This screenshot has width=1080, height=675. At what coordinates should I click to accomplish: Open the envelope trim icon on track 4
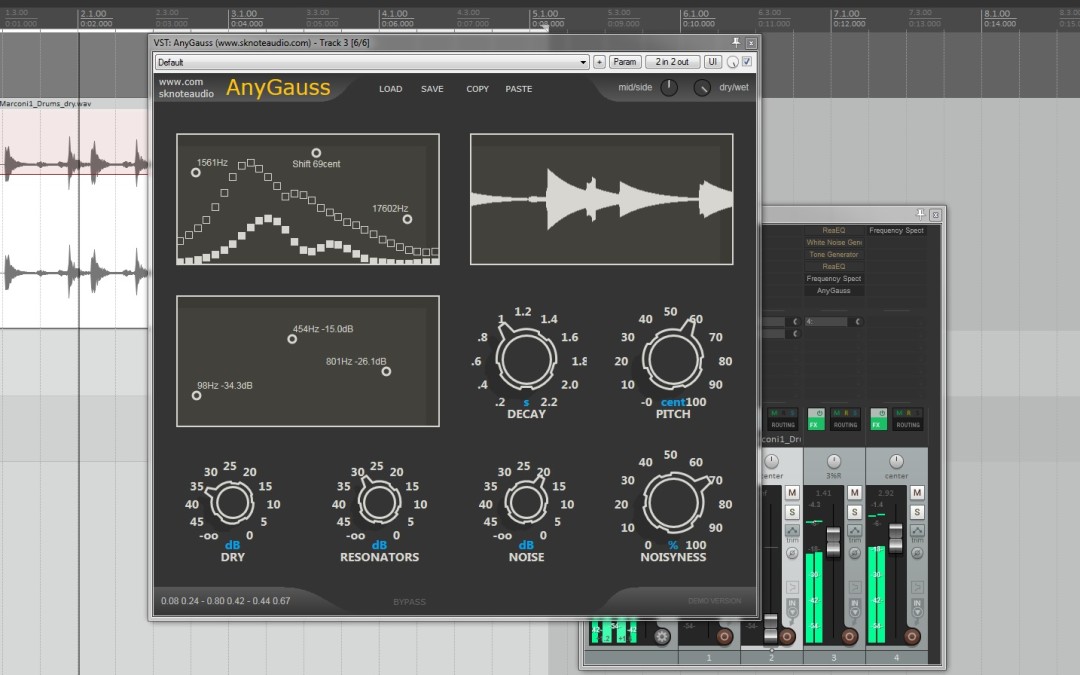917,531
